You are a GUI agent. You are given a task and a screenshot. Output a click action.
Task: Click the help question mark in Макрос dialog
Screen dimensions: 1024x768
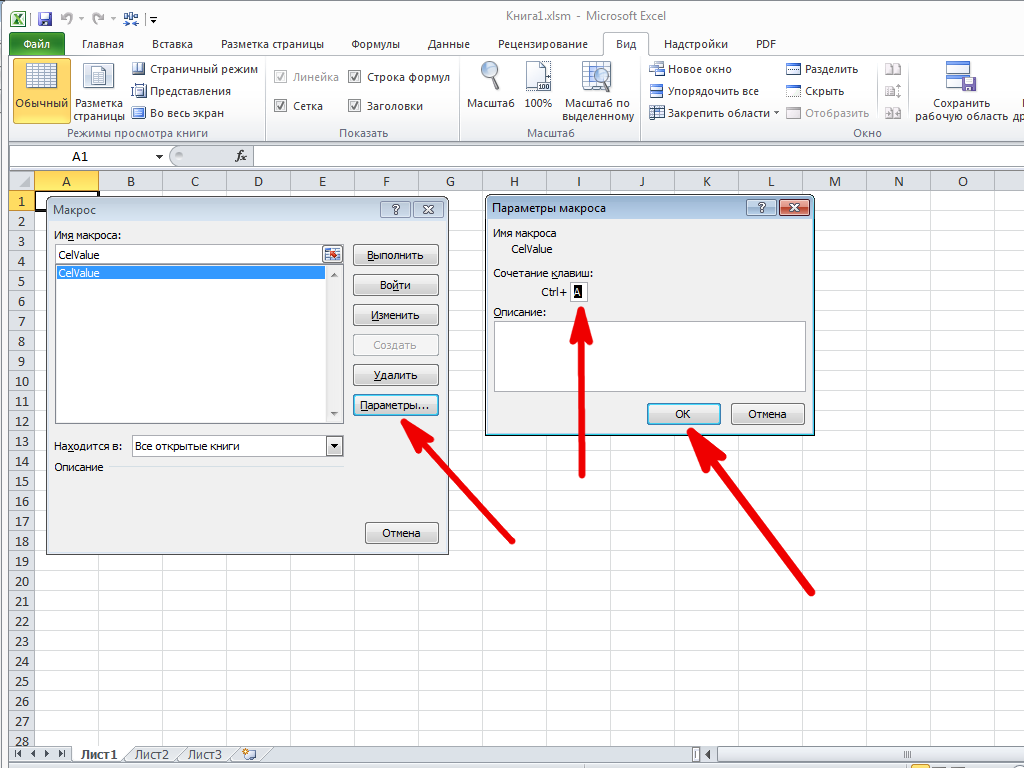click(x=395, y=209)
